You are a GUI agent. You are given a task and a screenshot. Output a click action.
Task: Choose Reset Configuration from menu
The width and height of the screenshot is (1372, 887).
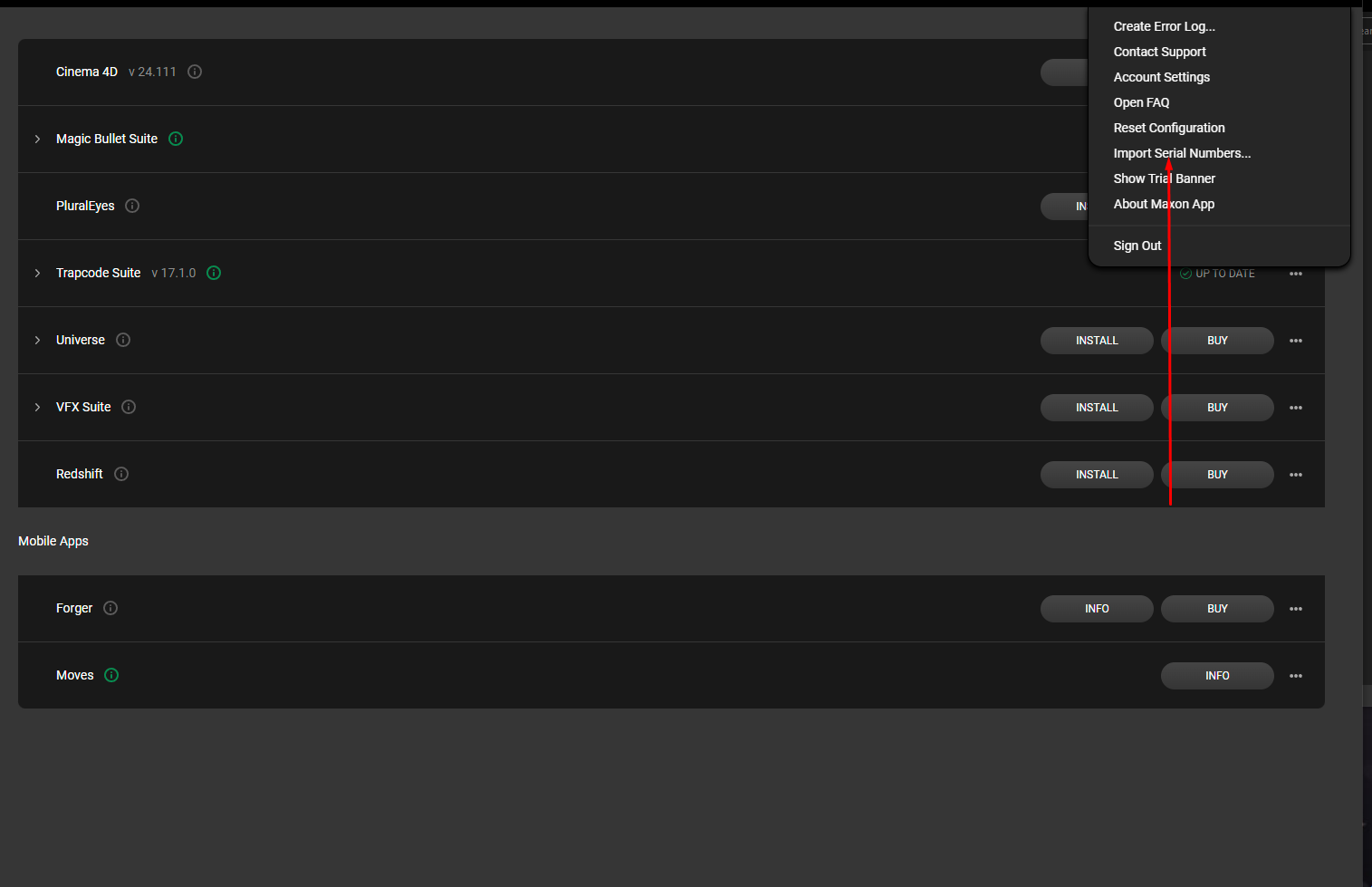[1169, 128]
